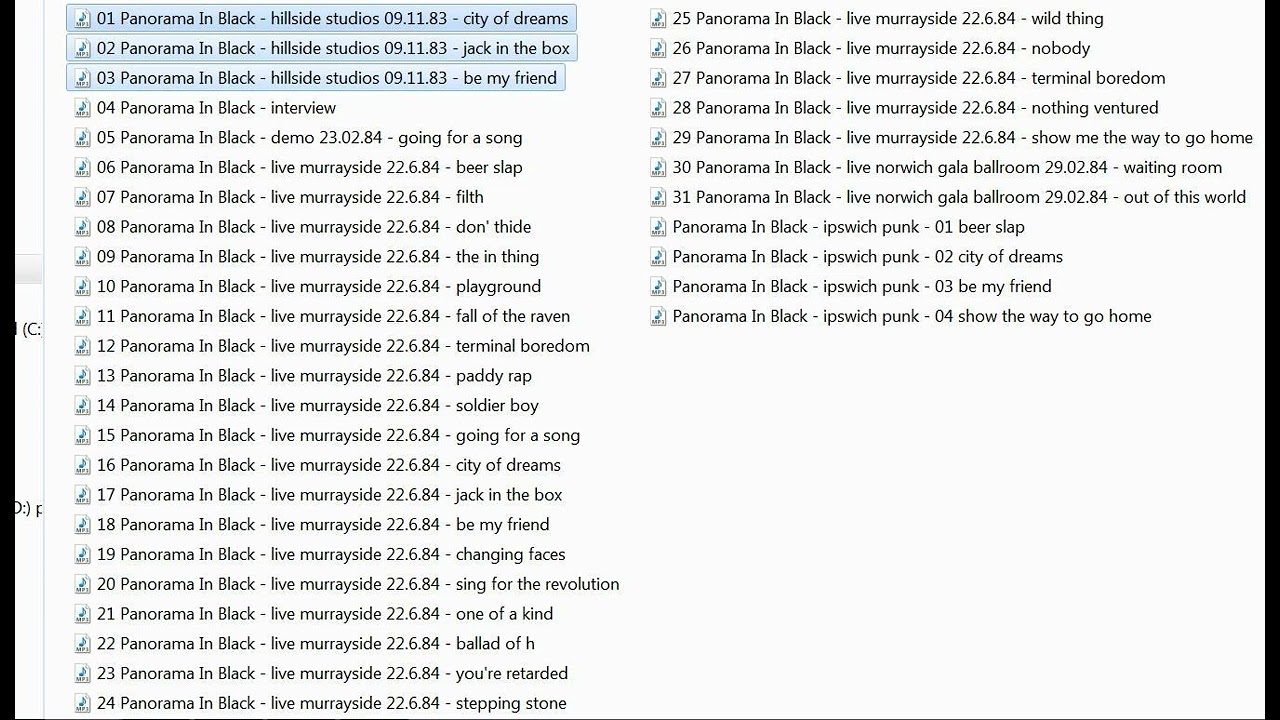Viewport: 1280px width, 720px height.
Task: Choose ipswich punk 02 city of dreams file
Action: click(867, 257)
